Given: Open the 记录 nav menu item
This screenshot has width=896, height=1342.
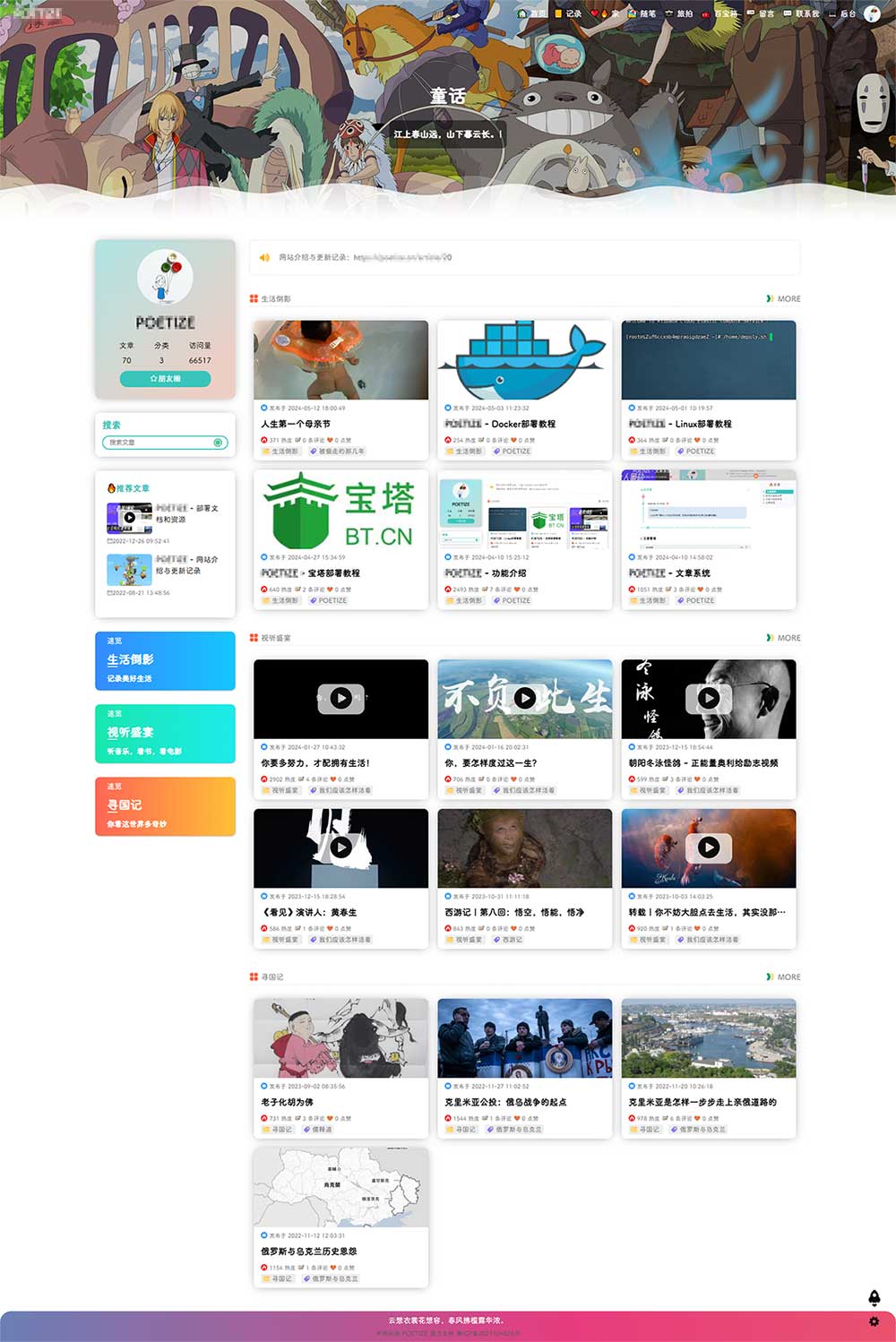Looking at the screenshot, I should [568, 13].
